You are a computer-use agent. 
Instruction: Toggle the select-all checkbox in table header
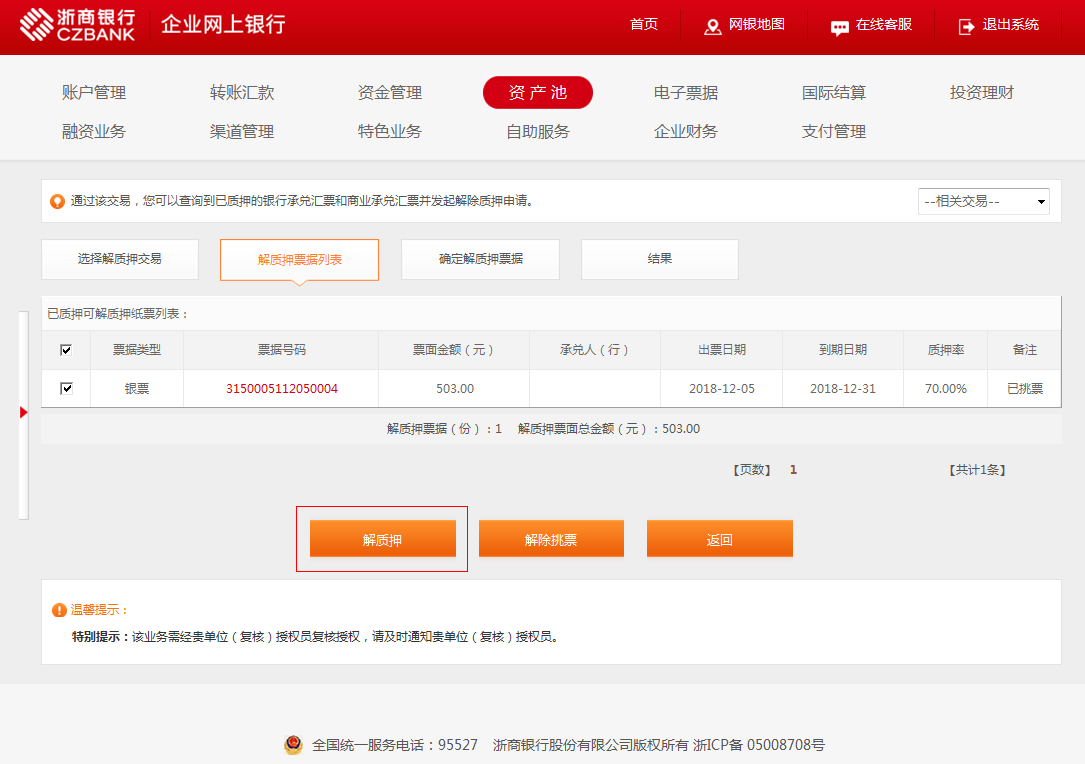(x=66, y=350)
